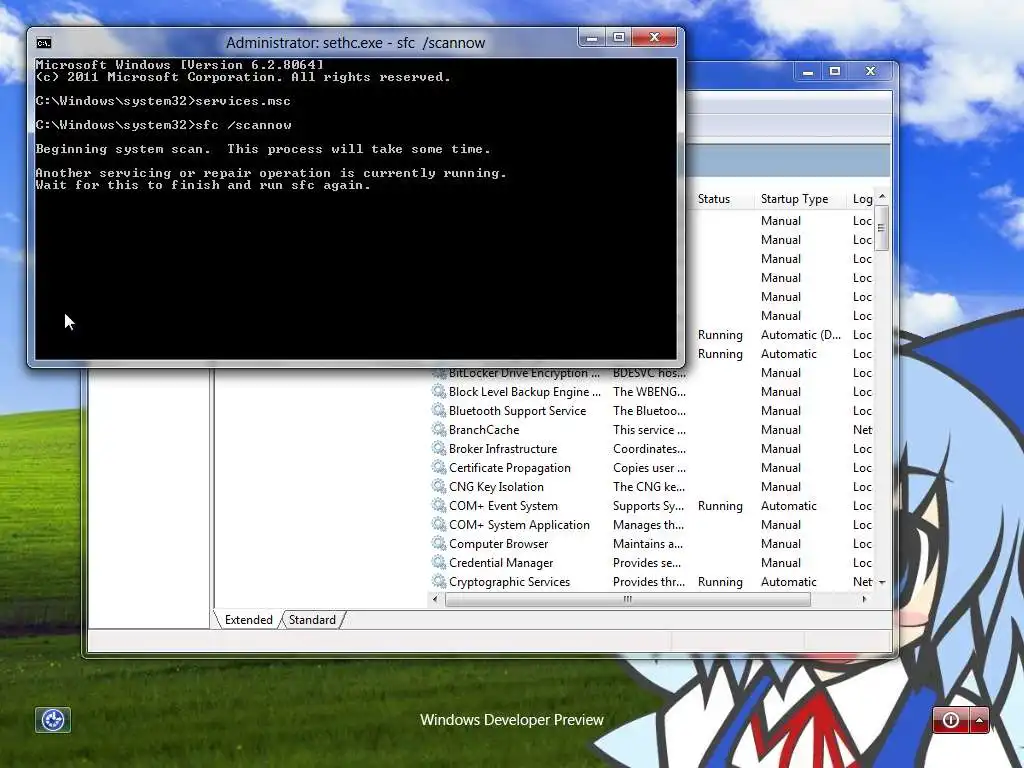Click the Log column header in Services
The width and height of the screenshot is (1024, 768).
862,199
